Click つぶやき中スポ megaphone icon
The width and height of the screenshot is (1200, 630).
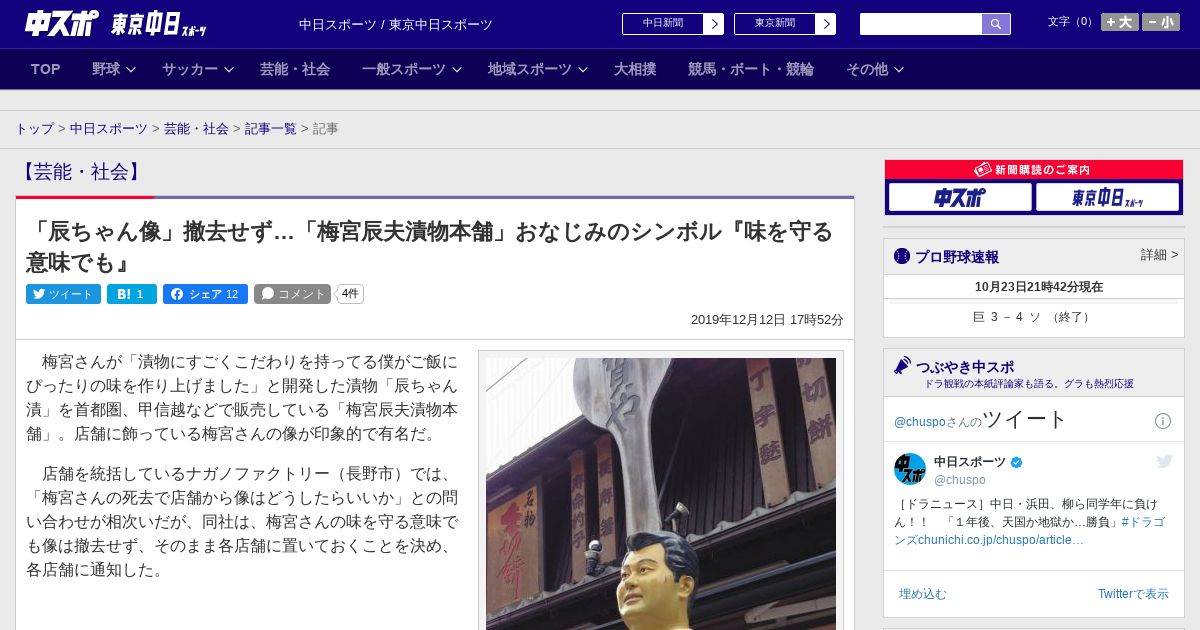pos(902,366)
